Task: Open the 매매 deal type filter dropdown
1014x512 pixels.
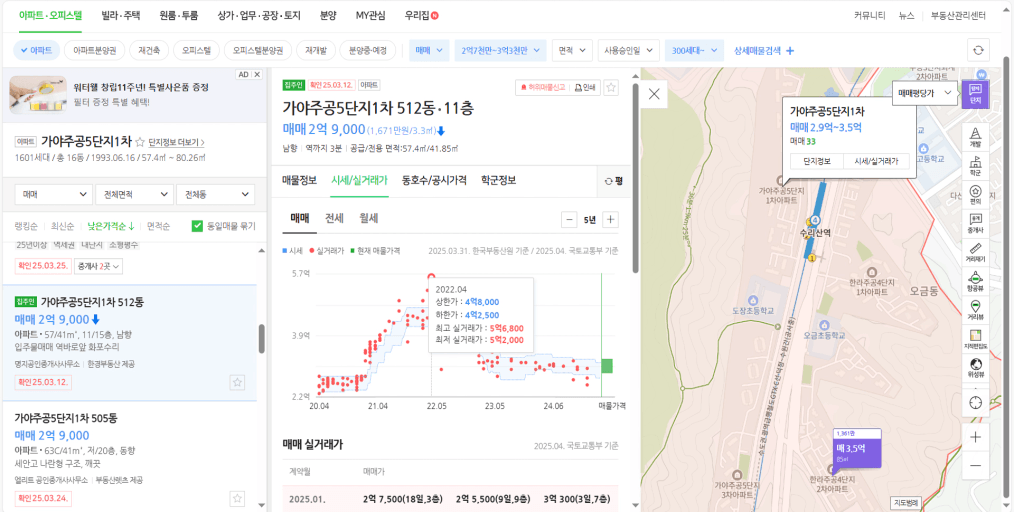Action: (x=429, y=50)
